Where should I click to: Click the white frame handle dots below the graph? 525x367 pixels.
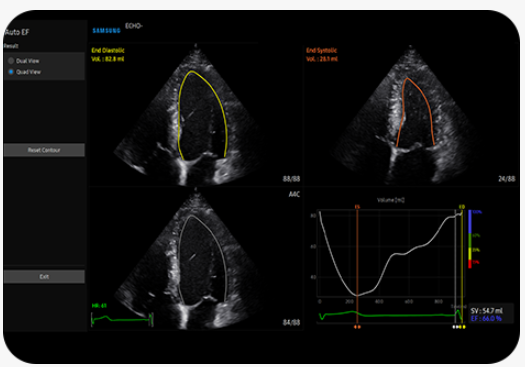pyautogui.click(x=455, y=327)
